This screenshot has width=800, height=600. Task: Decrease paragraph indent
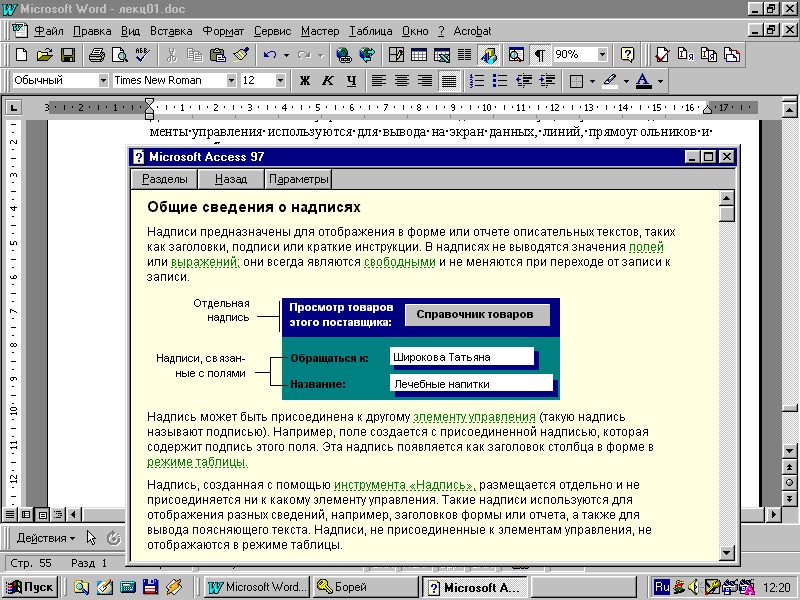click(x=523, y=81)
